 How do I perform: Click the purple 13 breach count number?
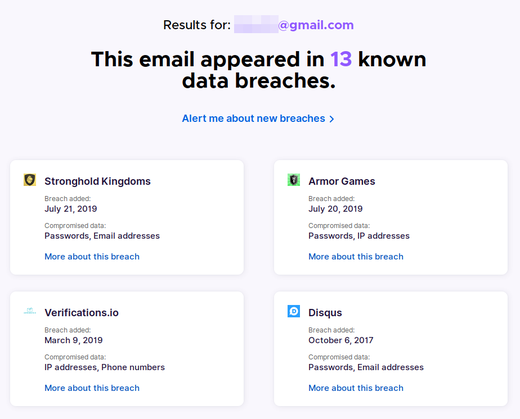coord(341,60)
